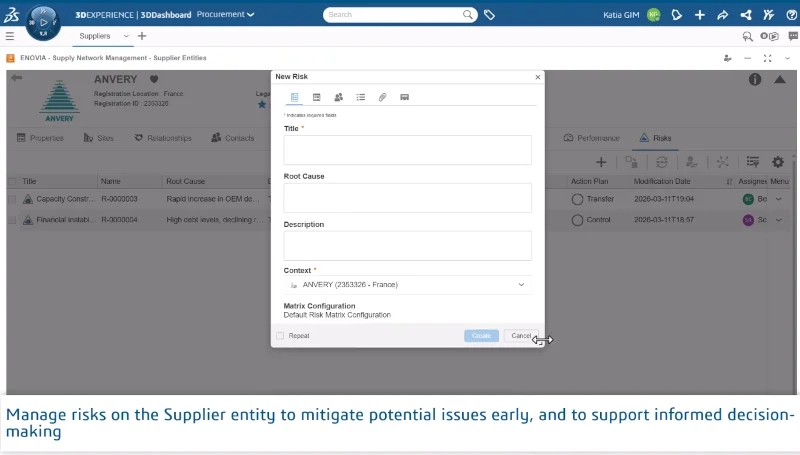Image resolution: width=800 pixels, height=455 pixels.
Task: Check the Financial Instabi row checkbox
Action: coord(12,220)
